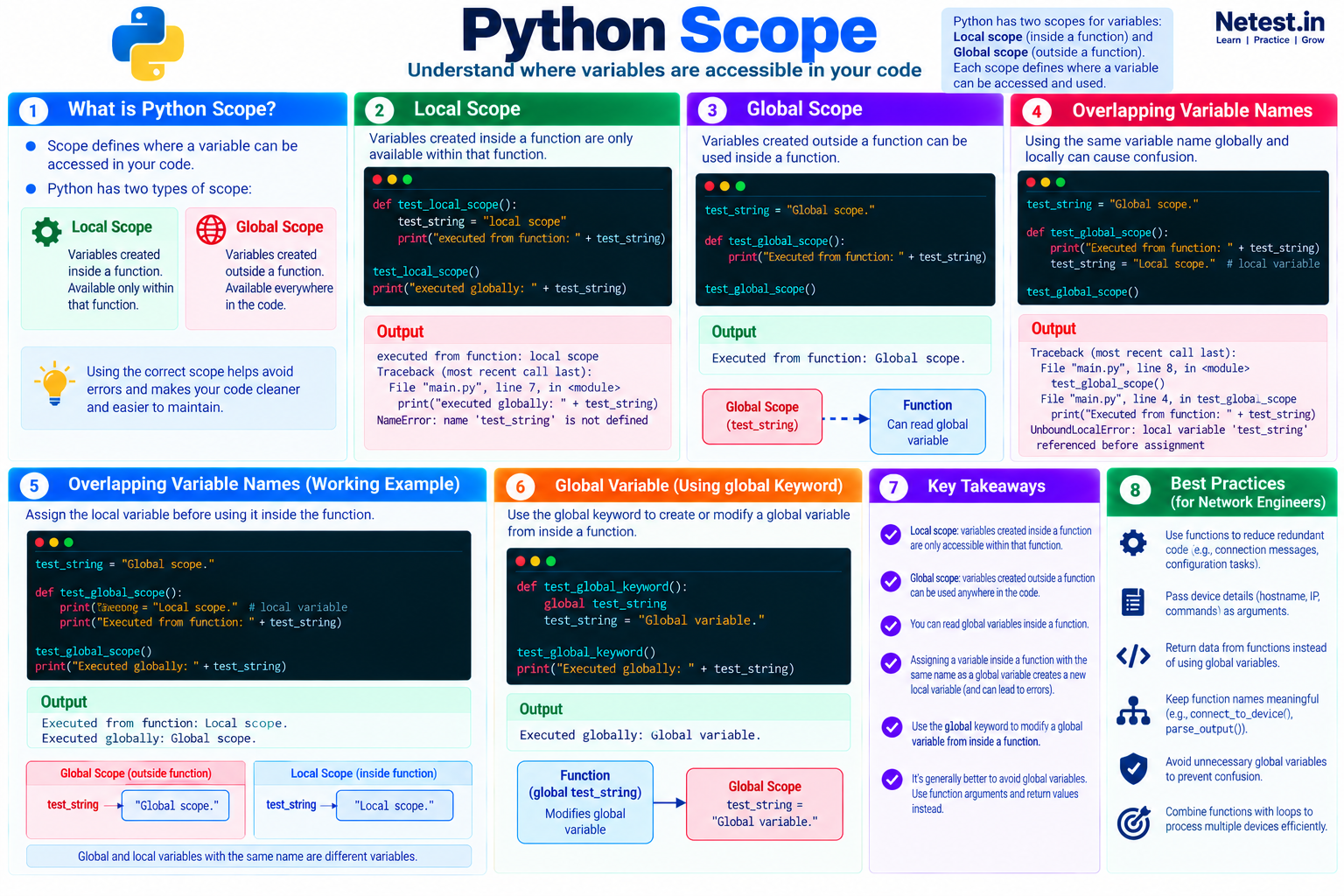
Task: Click the 'Best Practices (for Network Engineers)' header
Action: 1221,492
